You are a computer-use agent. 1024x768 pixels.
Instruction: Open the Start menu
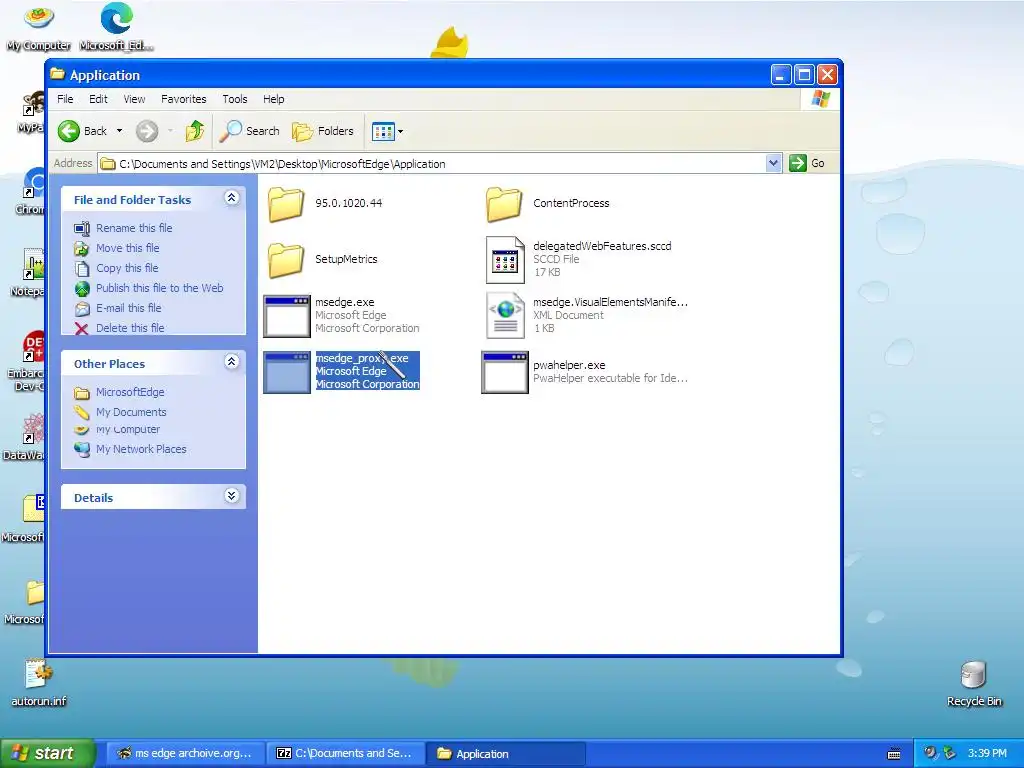47,753
